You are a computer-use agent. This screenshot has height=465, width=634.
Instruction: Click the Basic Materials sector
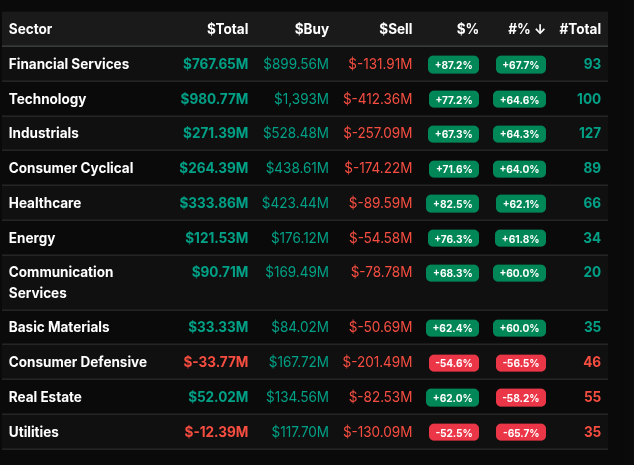[x=59, y=327]
